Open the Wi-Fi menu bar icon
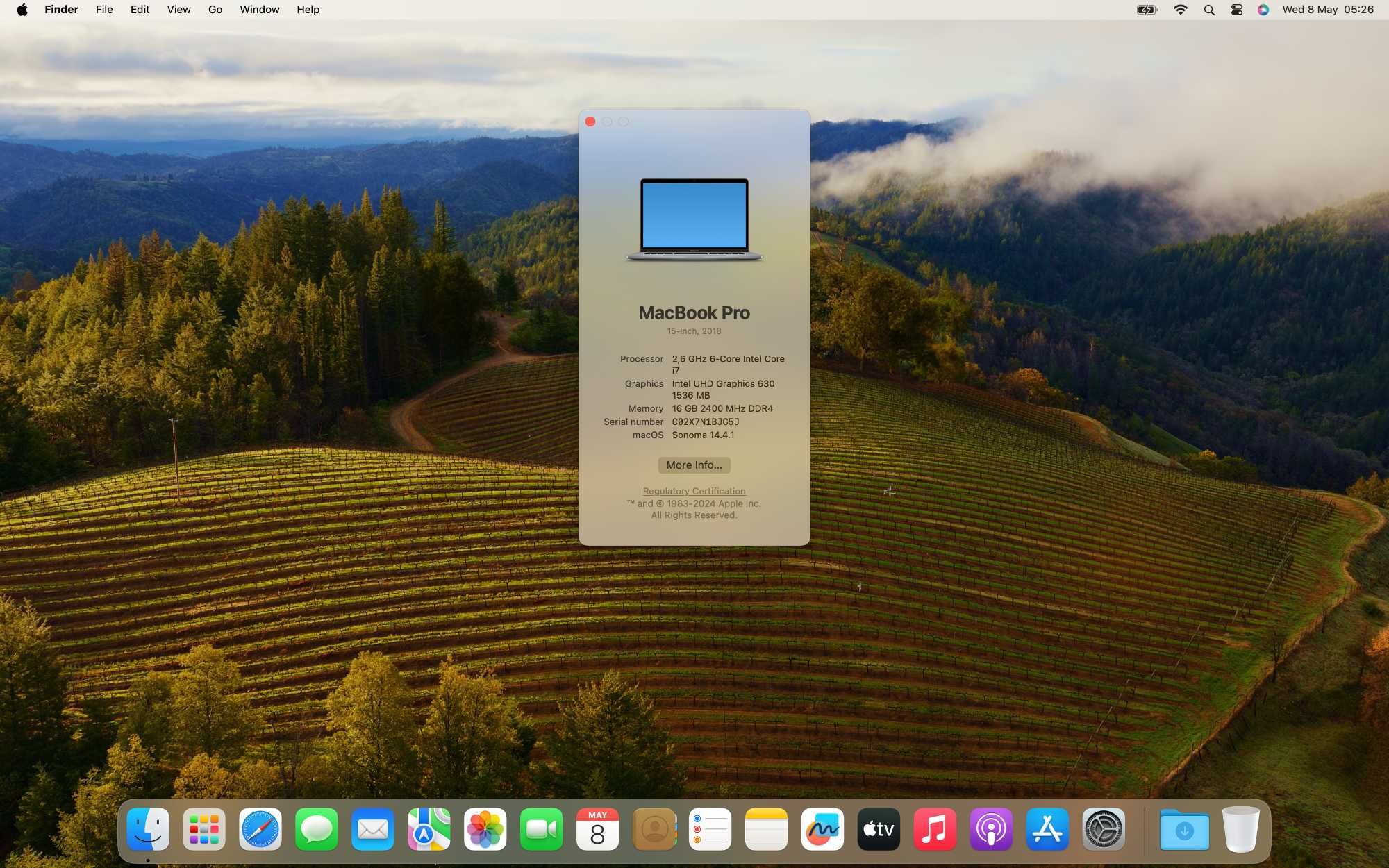Screen dimensions: 1389x868 [1181, 10]
